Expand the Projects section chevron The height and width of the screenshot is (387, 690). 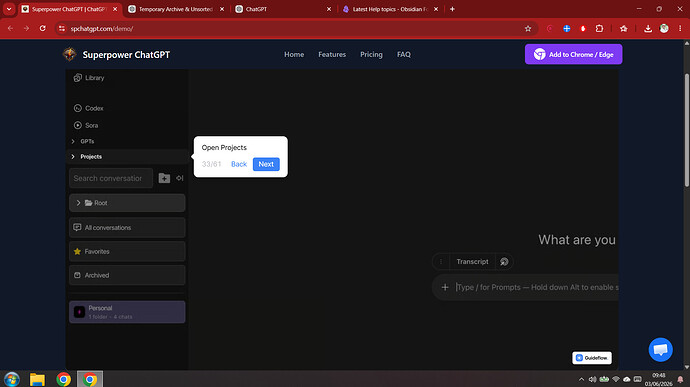[73, 157]
